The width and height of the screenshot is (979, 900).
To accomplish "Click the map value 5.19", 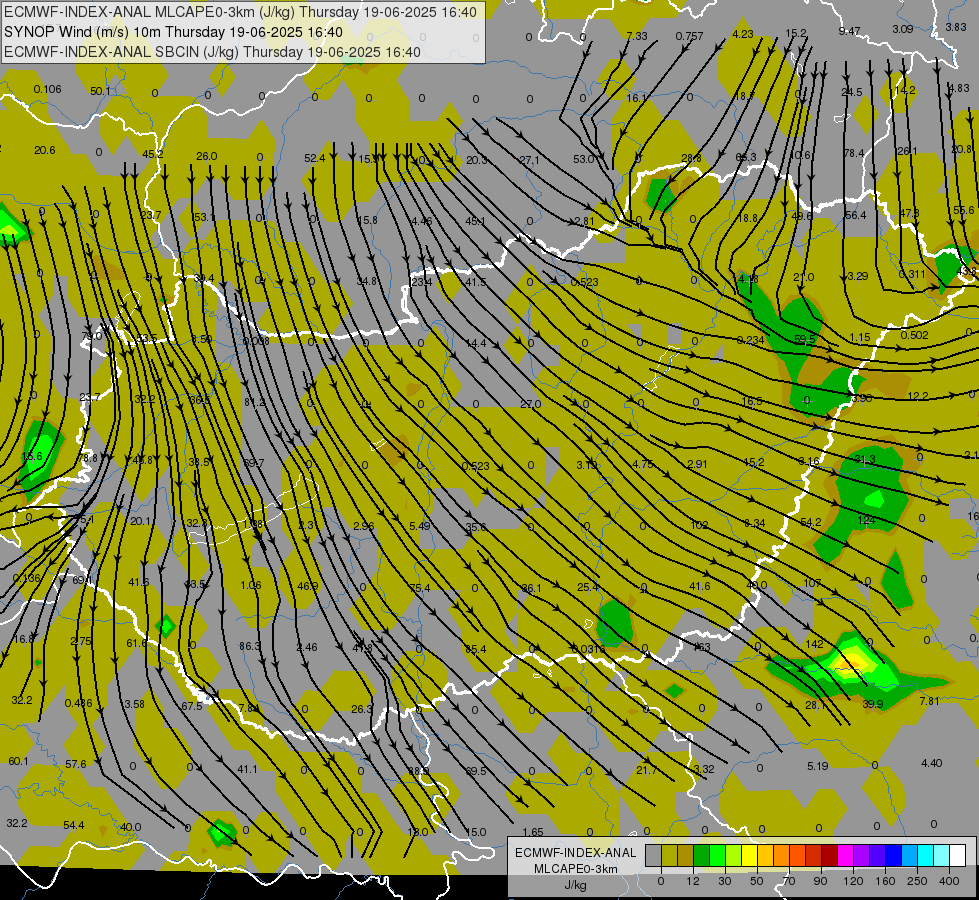I will 818,766.
